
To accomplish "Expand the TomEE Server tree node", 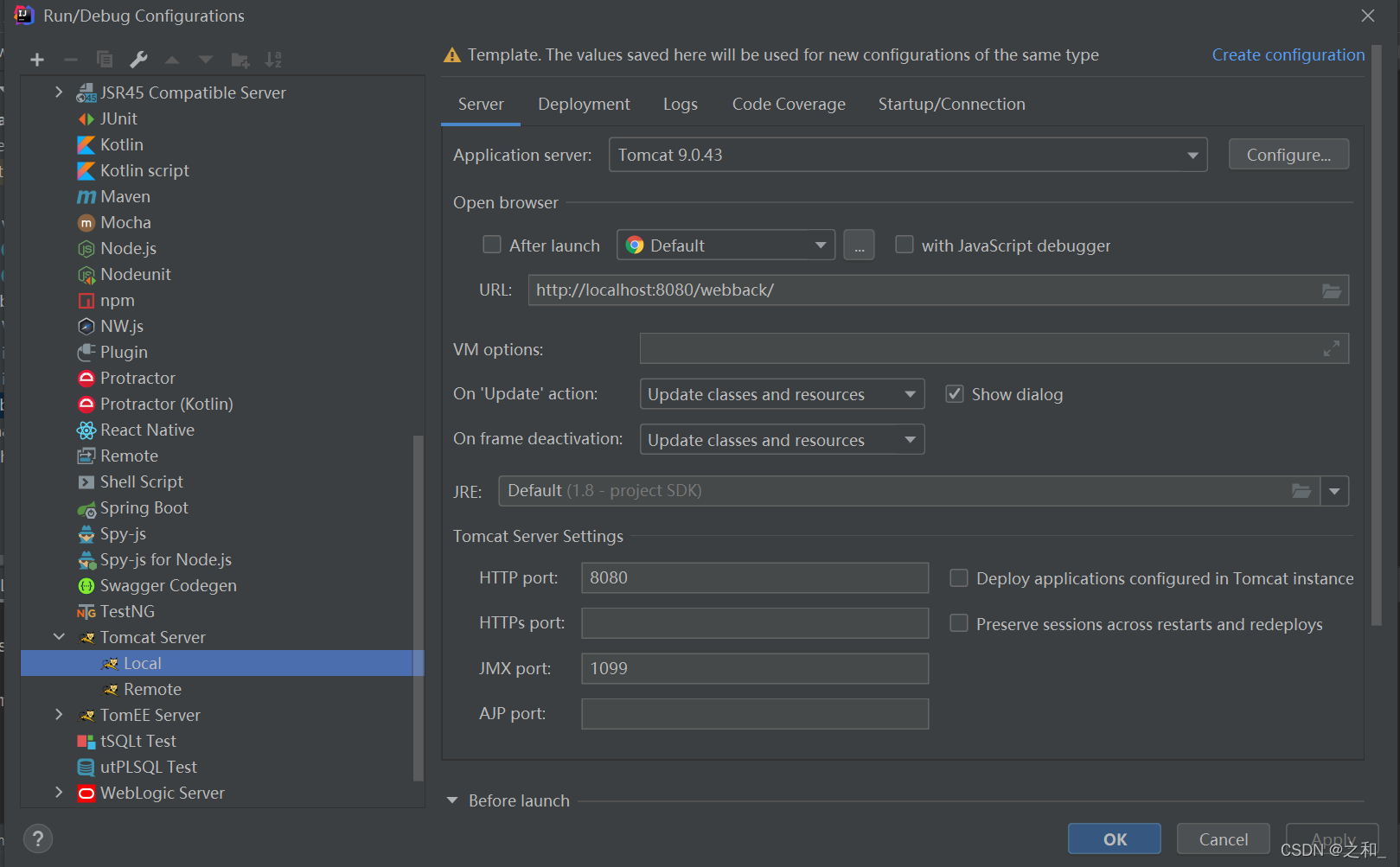I will [59, 715].
